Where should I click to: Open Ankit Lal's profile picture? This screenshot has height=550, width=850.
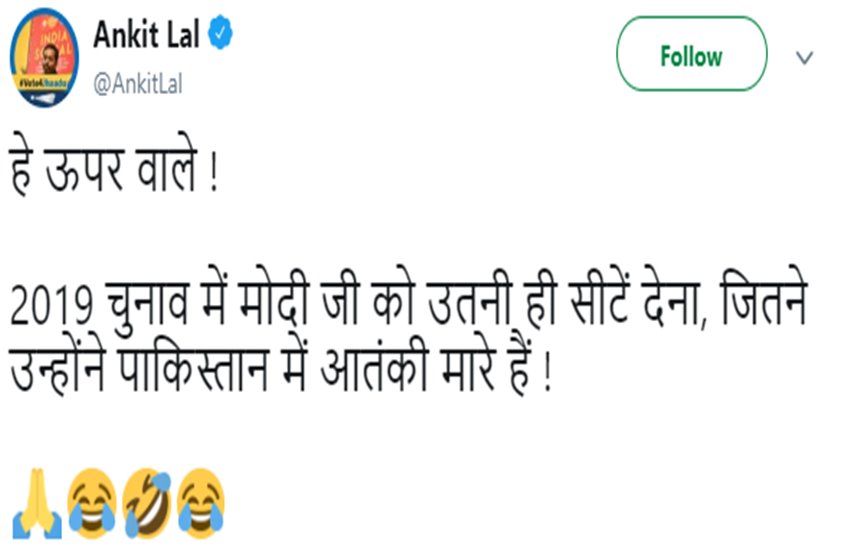coord(44,60)
